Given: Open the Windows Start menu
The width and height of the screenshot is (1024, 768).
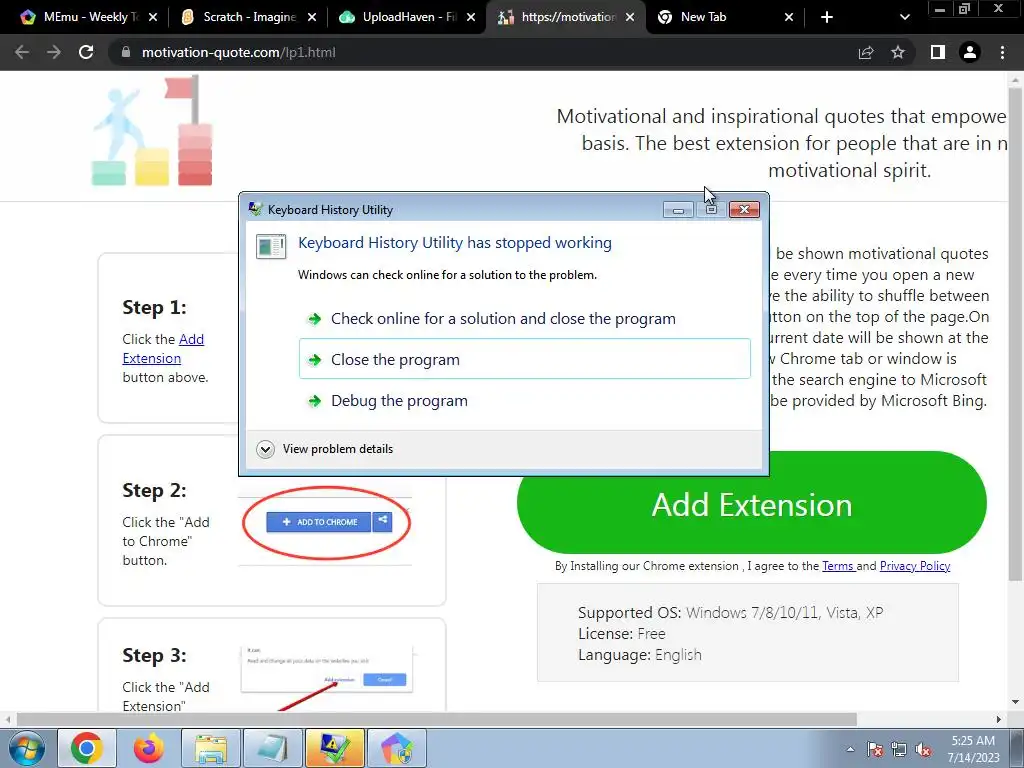Looking at the screenshot, I should tap(26, 748).
